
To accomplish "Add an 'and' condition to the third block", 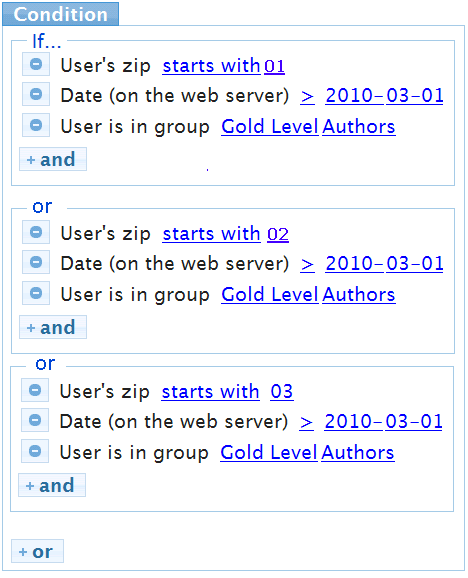I will (x=52, y=485).
